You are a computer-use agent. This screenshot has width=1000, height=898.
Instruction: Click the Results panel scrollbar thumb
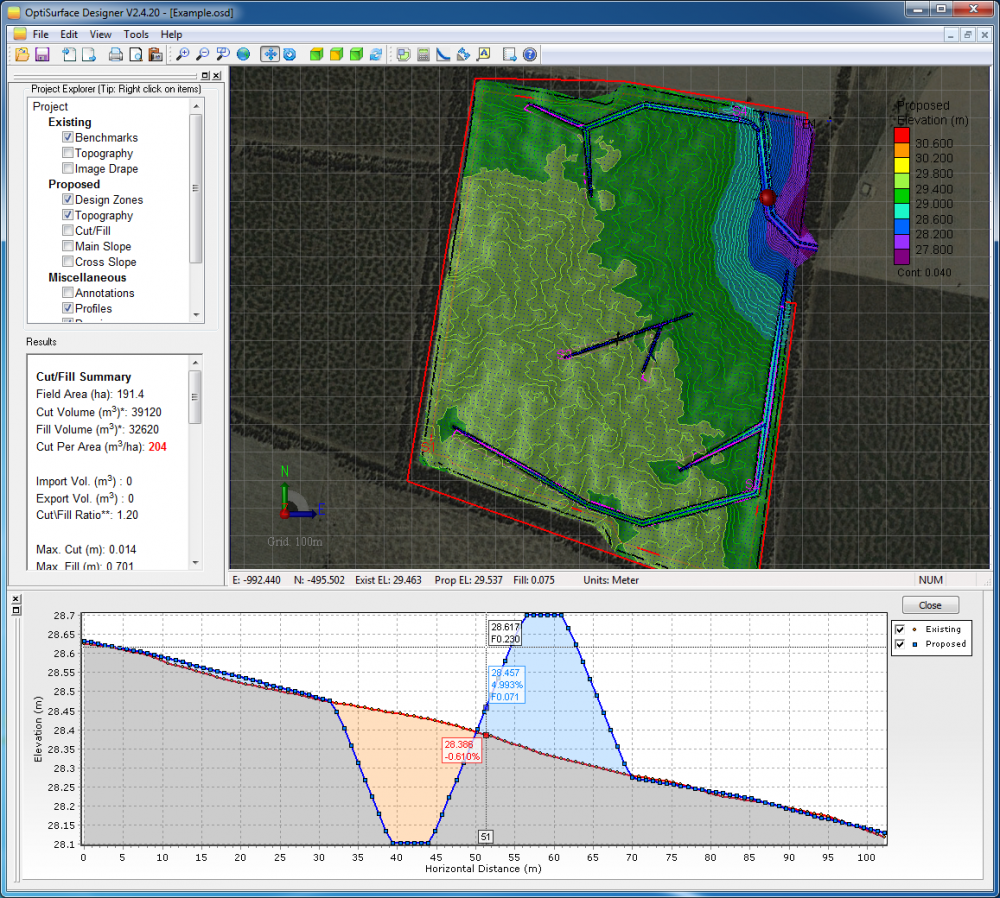pos(196,397)
